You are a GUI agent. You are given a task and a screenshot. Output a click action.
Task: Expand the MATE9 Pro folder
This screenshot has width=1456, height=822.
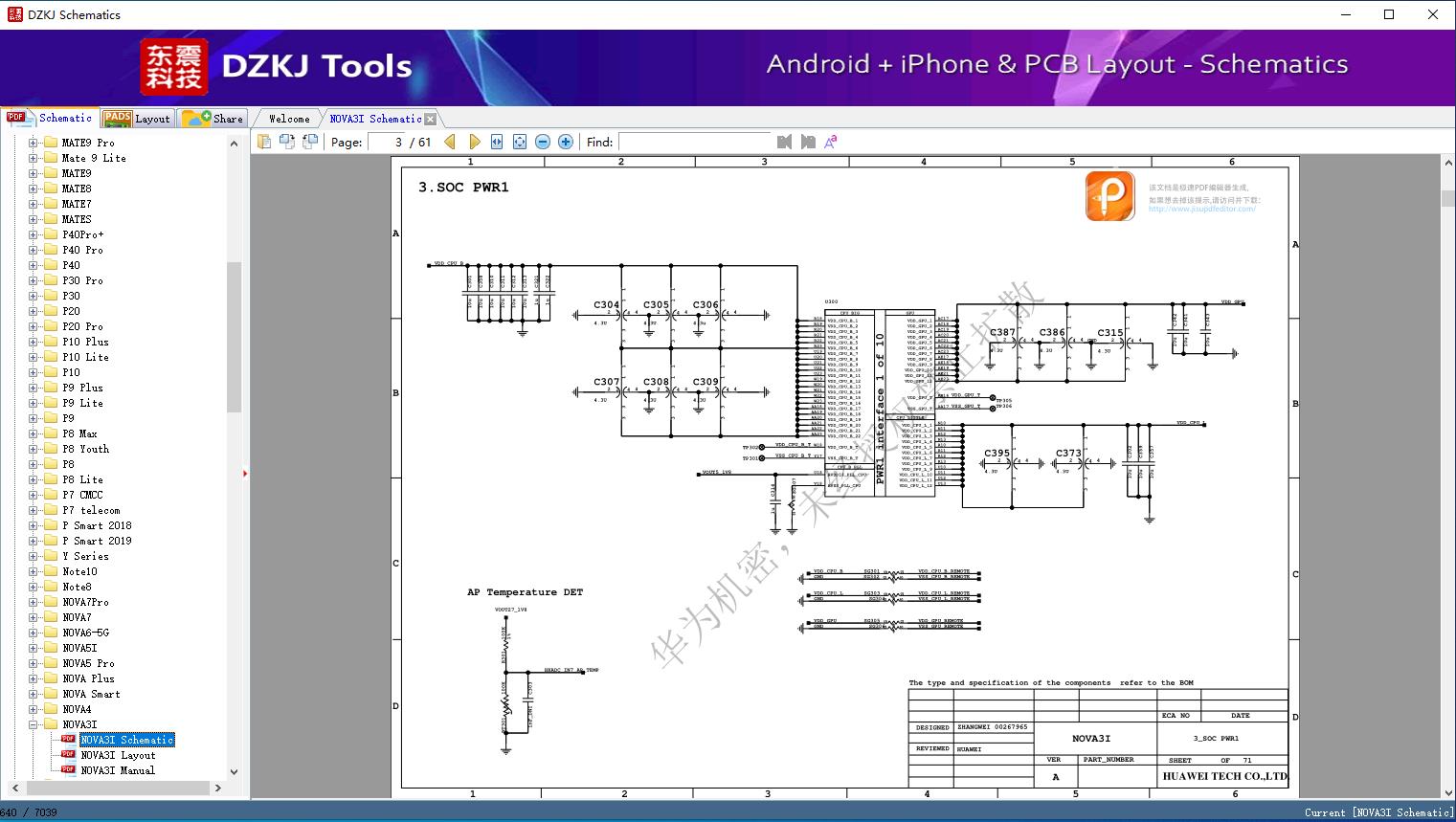34,143
